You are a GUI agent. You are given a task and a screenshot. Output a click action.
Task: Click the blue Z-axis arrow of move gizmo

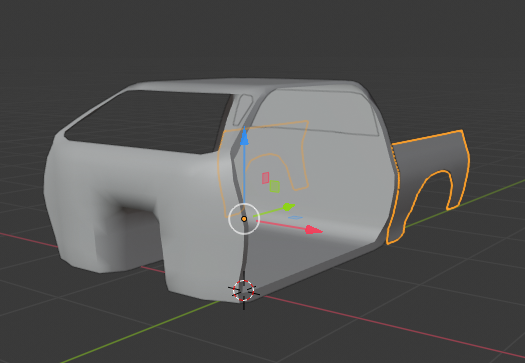click(244, 137)
